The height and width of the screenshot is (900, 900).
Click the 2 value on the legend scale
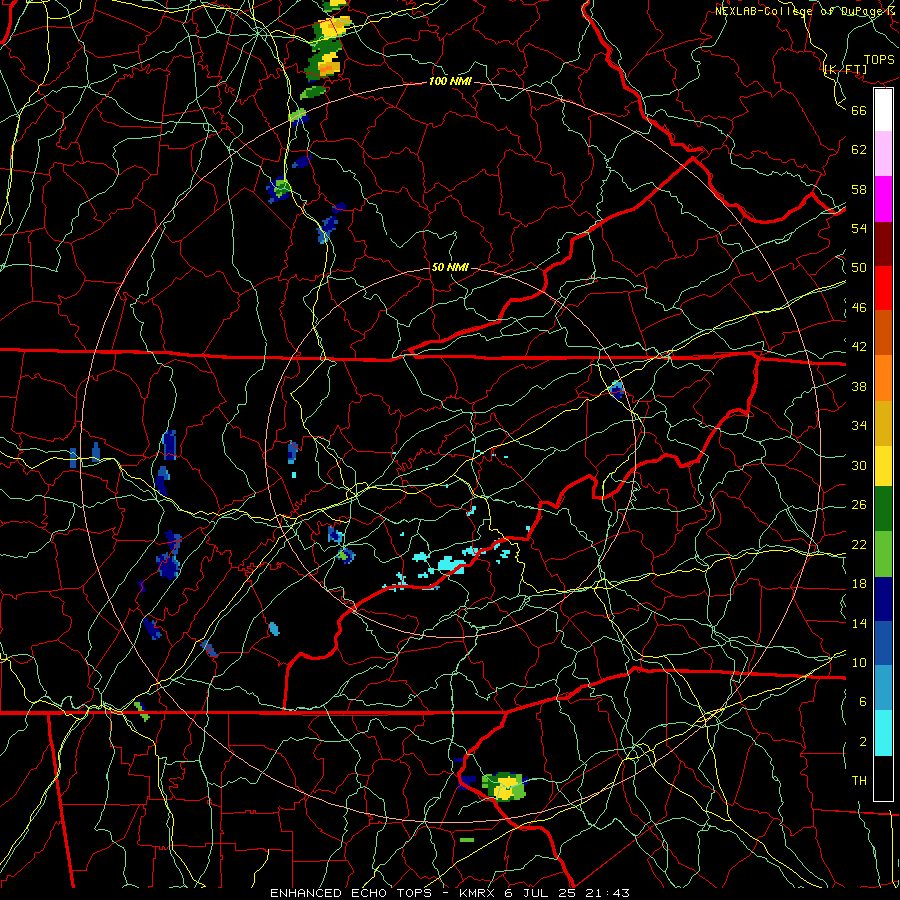tap(862, 742)
